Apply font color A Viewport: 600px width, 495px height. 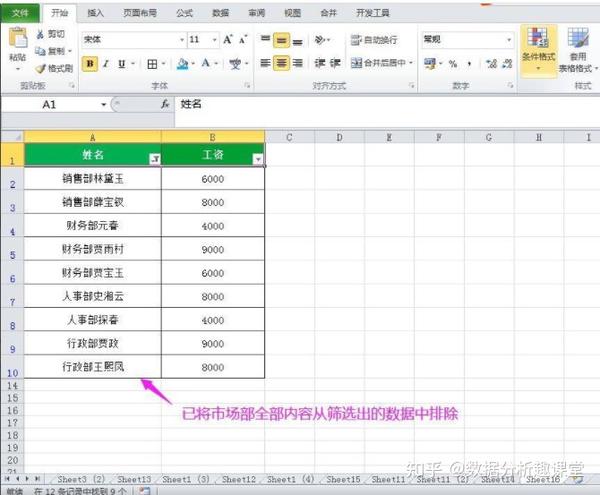pos(205,63)
